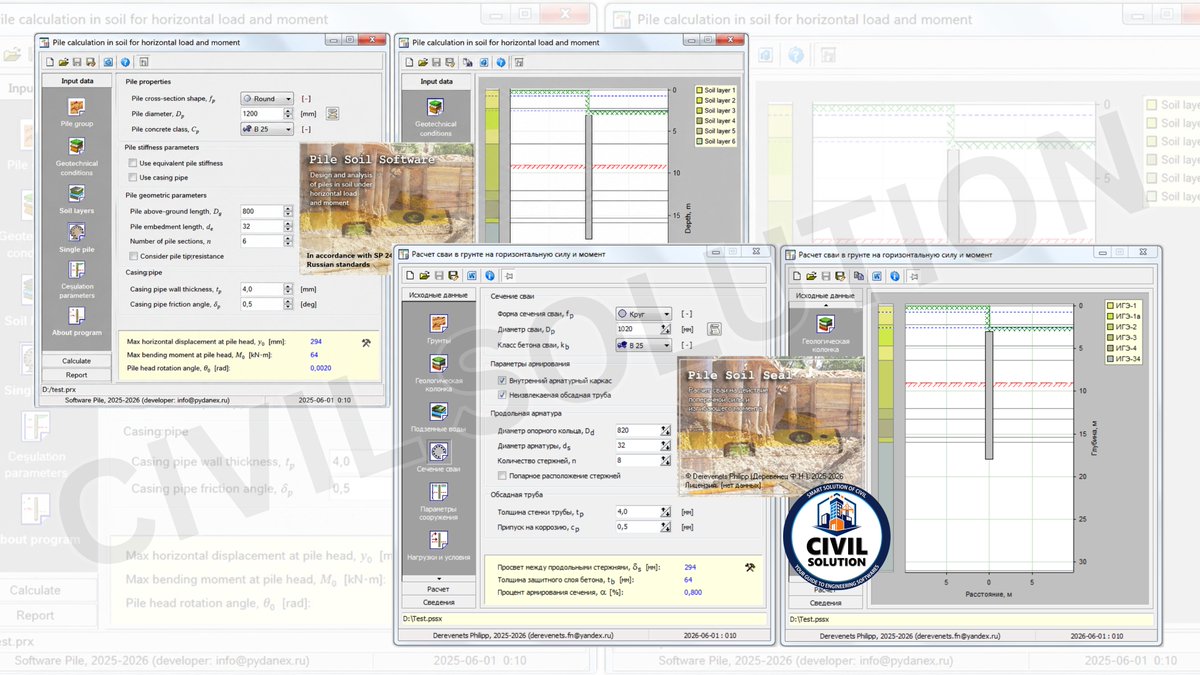Click Количество стержней spinner arrows
The image size is (1200, 675).
pyautogui.click(x=665, y=461)
